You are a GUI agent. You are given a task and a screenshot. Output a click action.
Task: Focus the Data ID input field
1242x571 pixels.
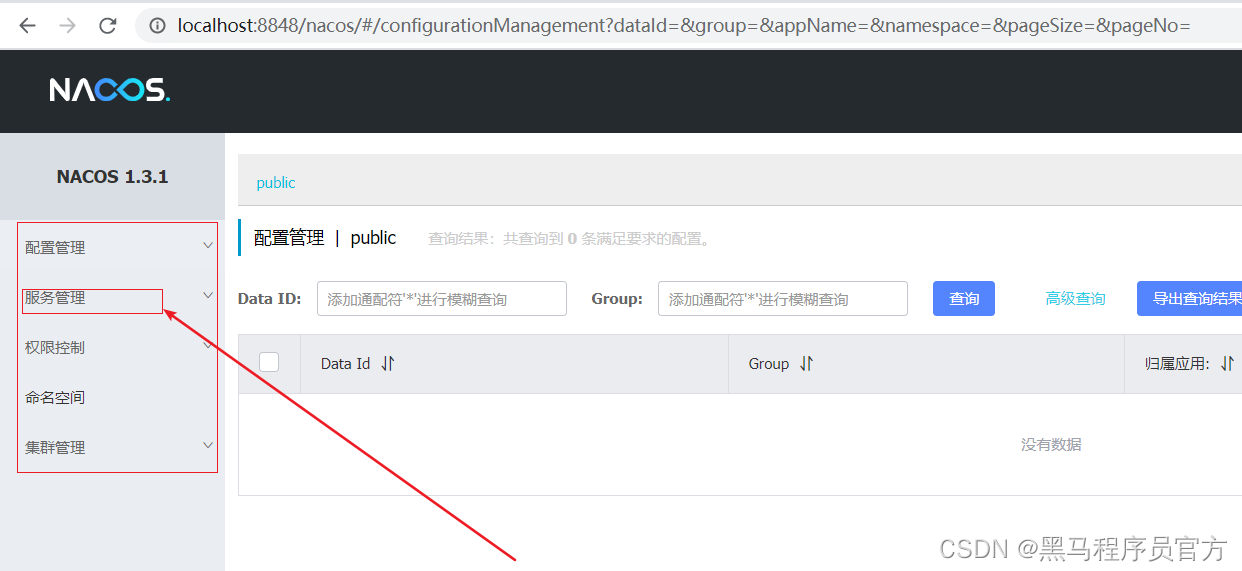click(x=441, y=299)
